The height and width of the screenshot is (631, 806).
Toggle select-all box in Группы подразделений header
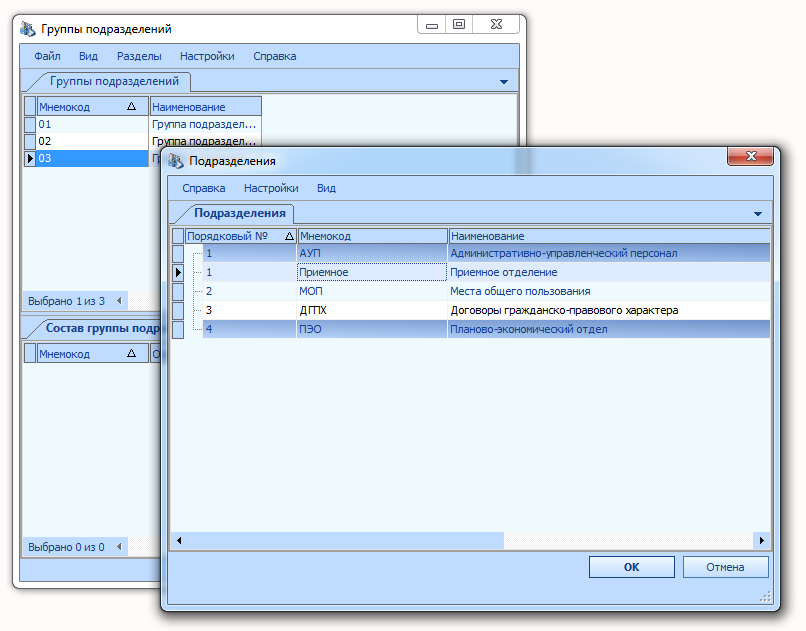(30, 107)
